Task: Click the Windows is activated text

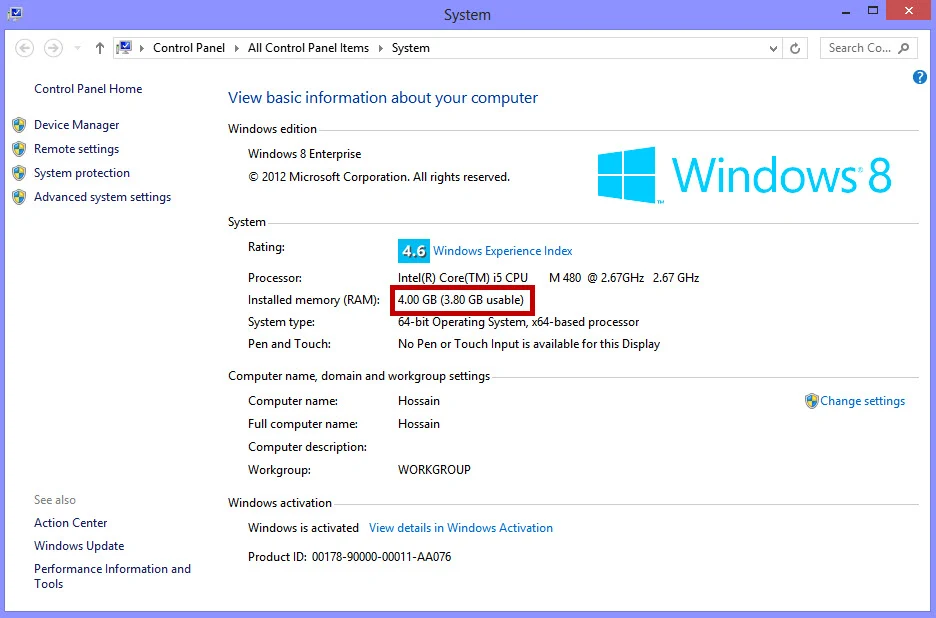Action: pyautogui.click(x=303, y=528)
